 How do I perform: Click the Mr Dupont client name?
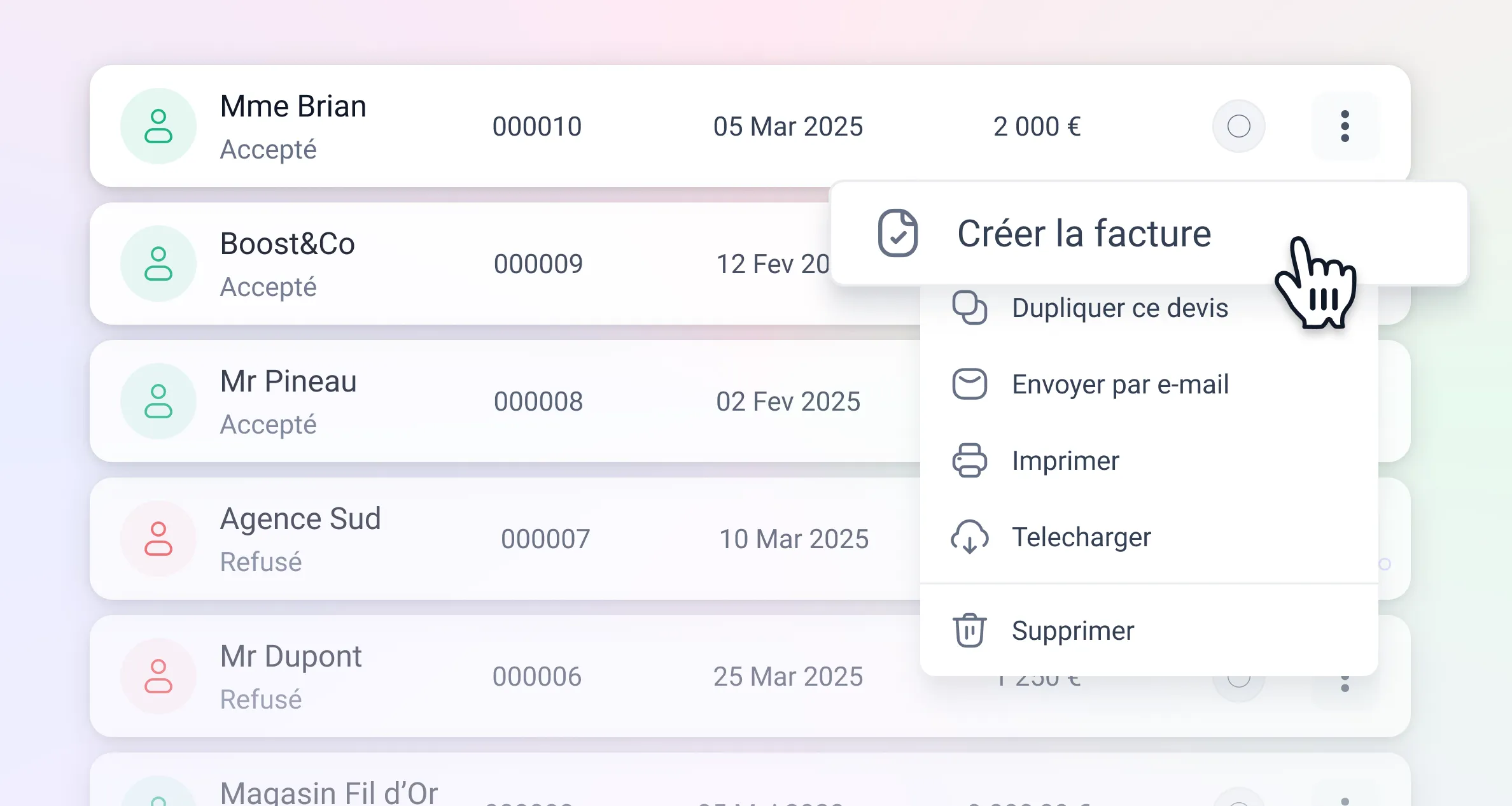(x=291, y=656)
